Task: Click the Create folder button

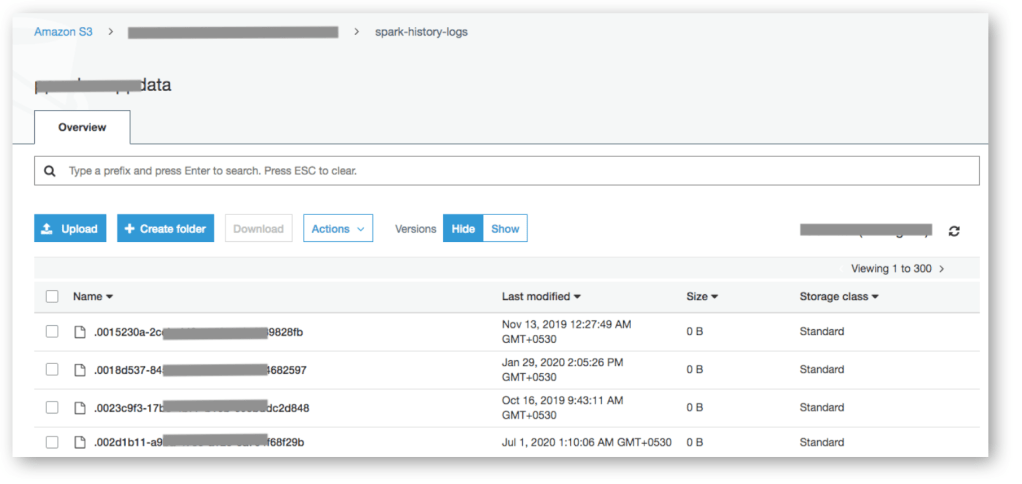Action: [x=165, y=229]
